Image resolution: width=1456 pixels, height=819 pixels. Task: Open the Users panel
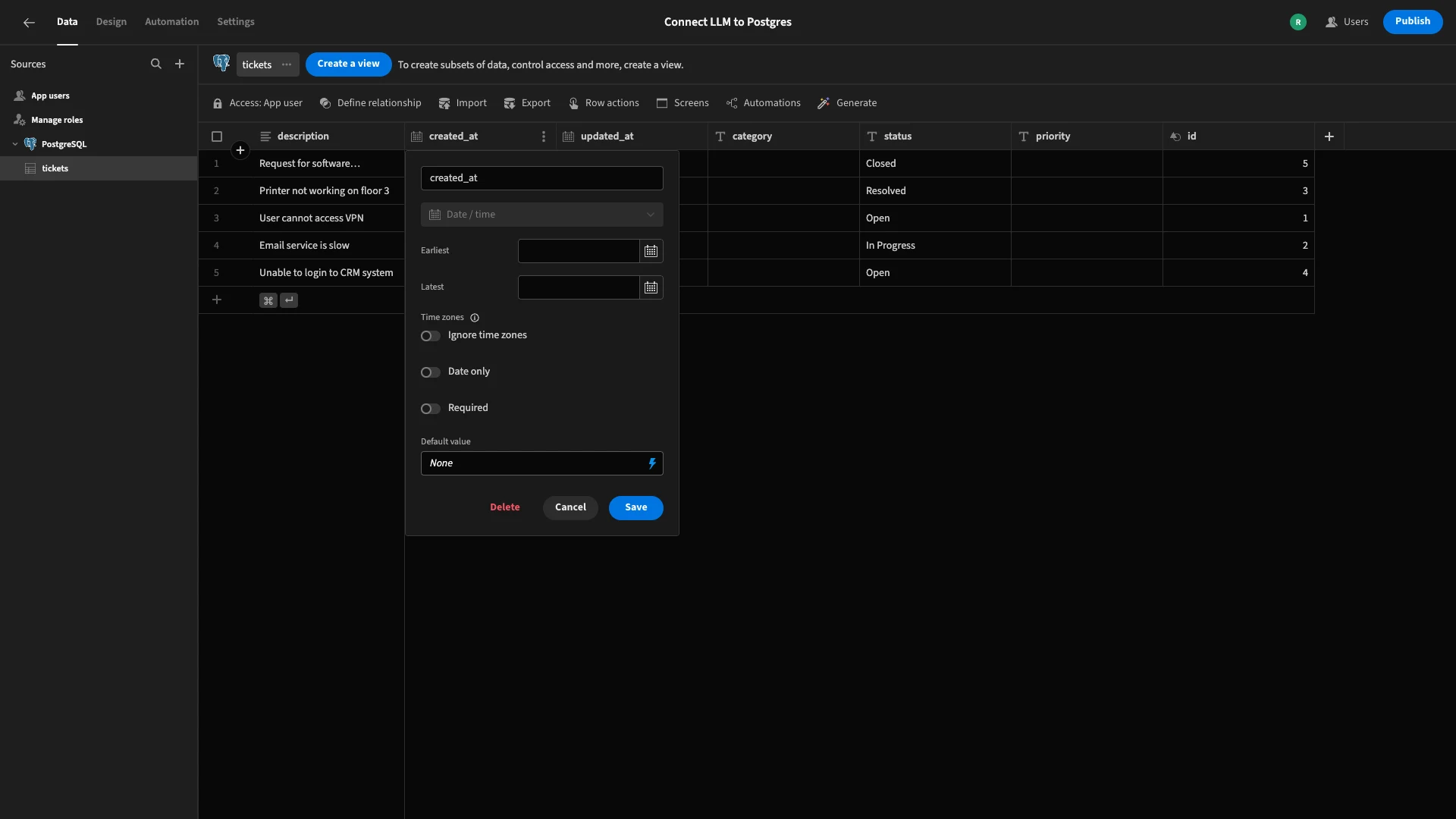1347,22
